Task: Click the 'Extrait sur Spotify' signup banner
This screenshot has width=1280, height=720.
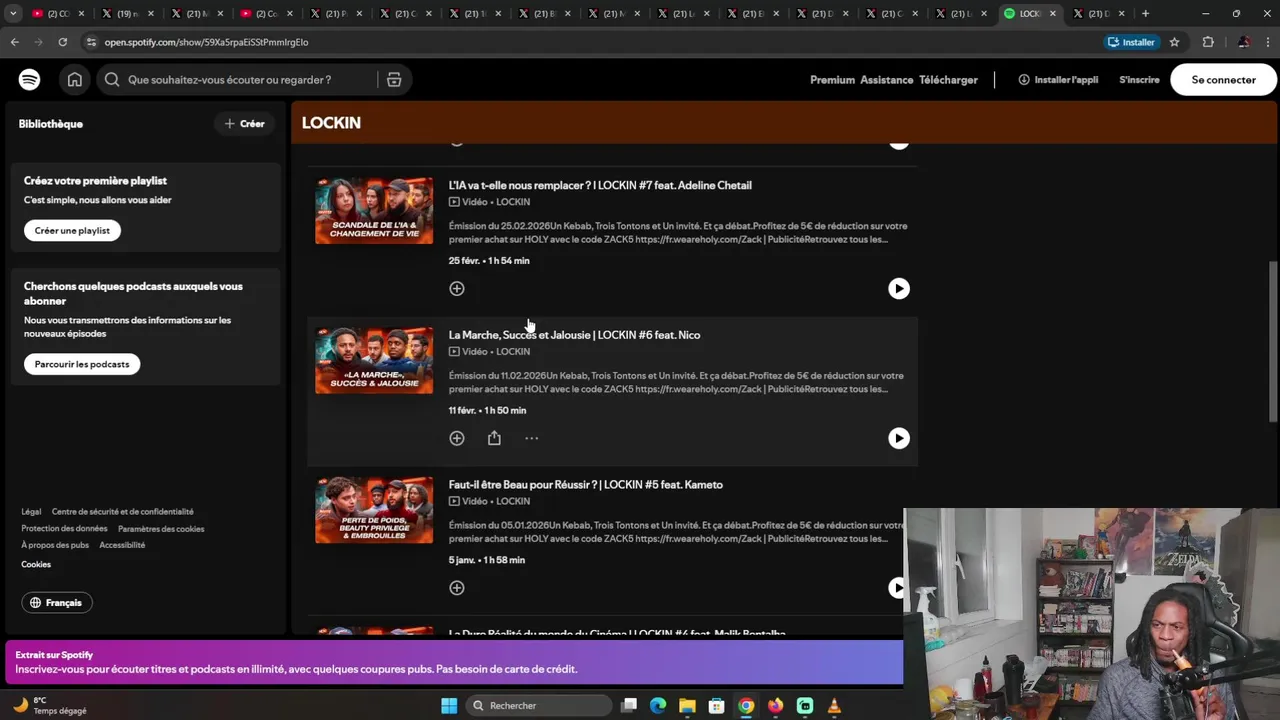Action: [x=454, y=662]
